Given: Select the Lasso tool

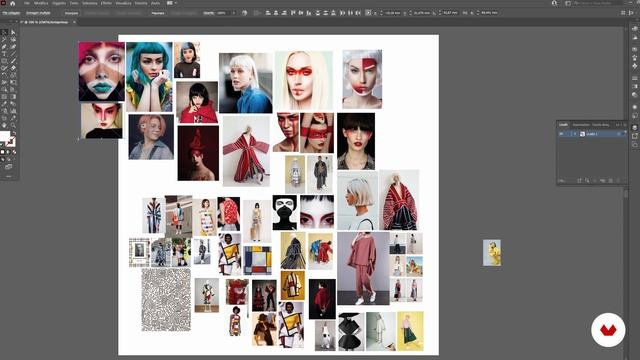Looking at the screenshot, I should 13,40.
